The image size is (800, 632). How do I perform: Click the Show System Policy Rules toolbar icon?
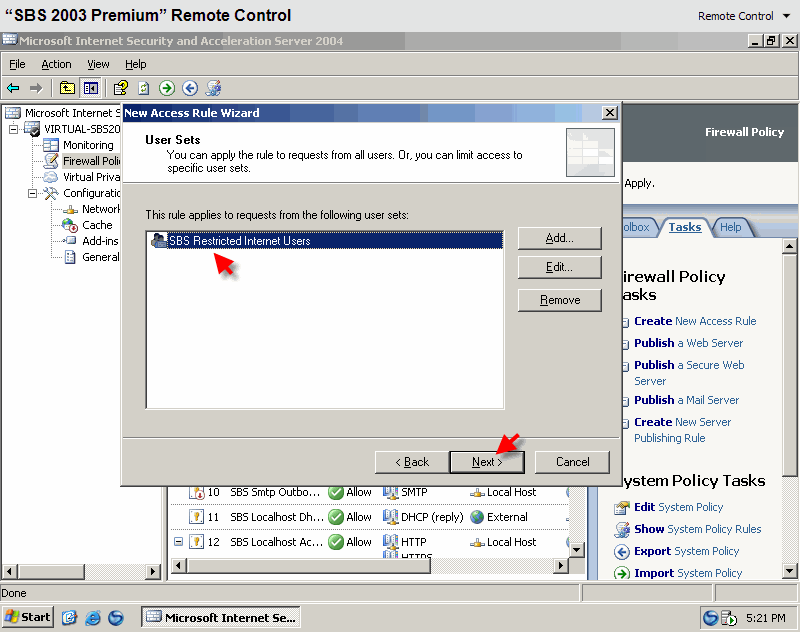coord(213,88)
